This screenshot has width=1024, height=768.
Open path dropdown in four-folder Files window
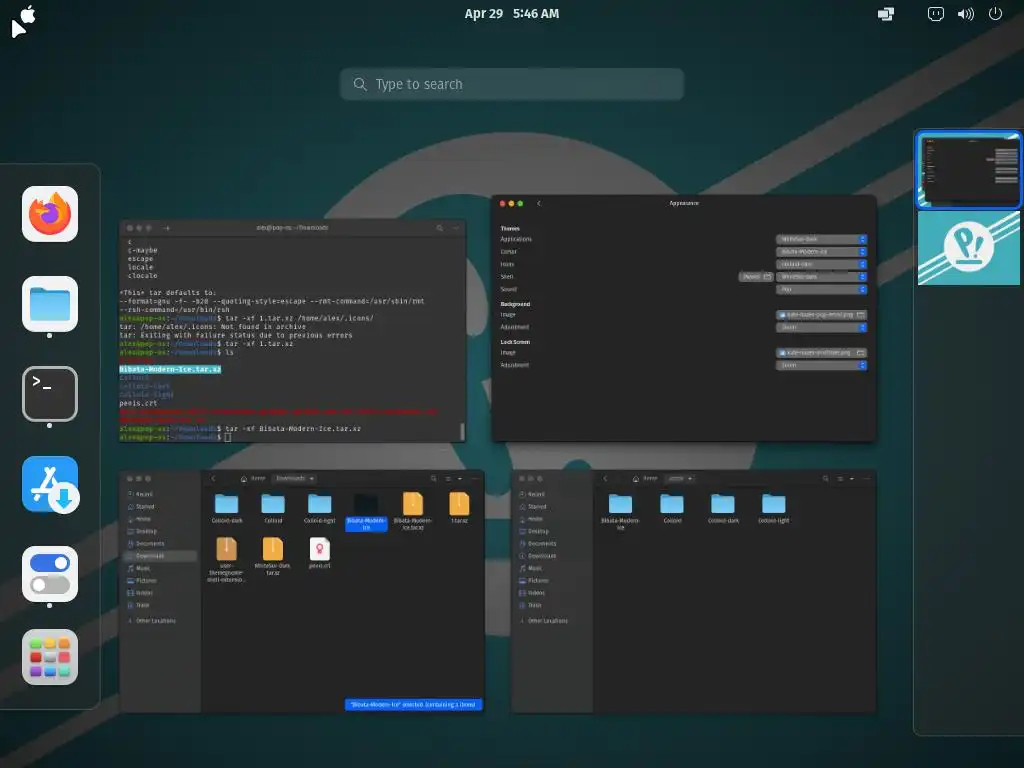coord(680,479)
